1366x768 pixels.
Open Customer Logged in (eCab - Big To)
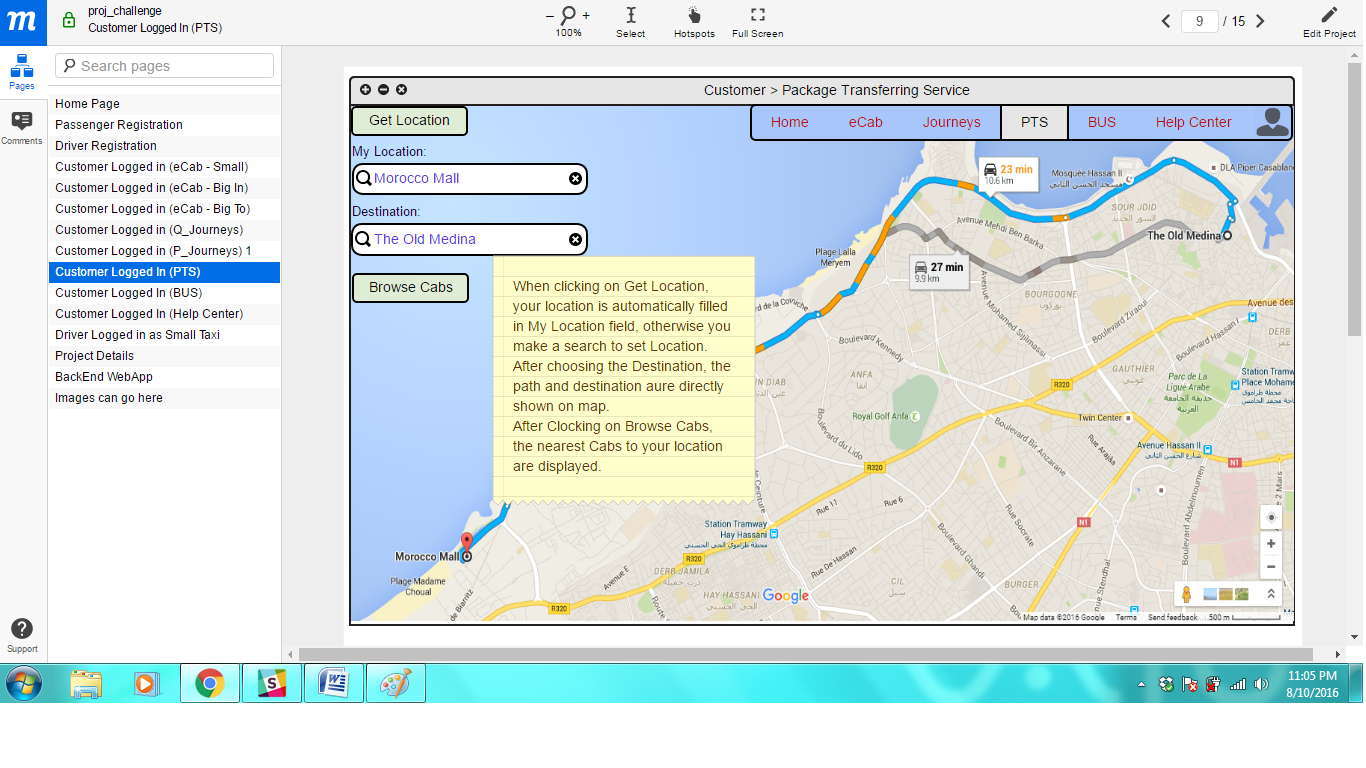point(164,209)
